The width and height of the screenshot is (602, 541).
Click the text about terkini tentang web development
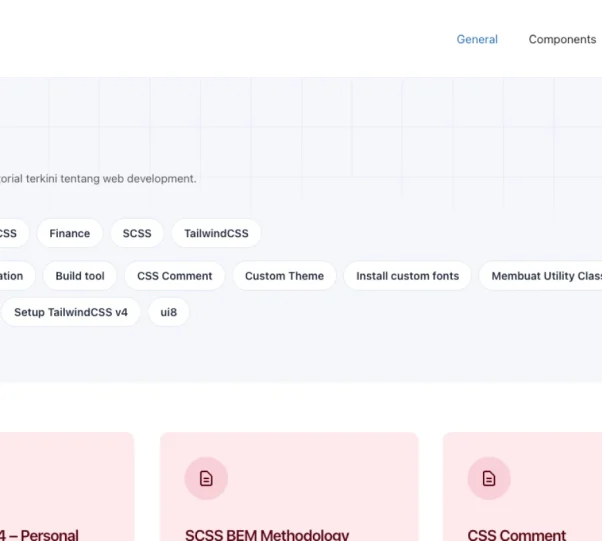(x=98, y=179)
